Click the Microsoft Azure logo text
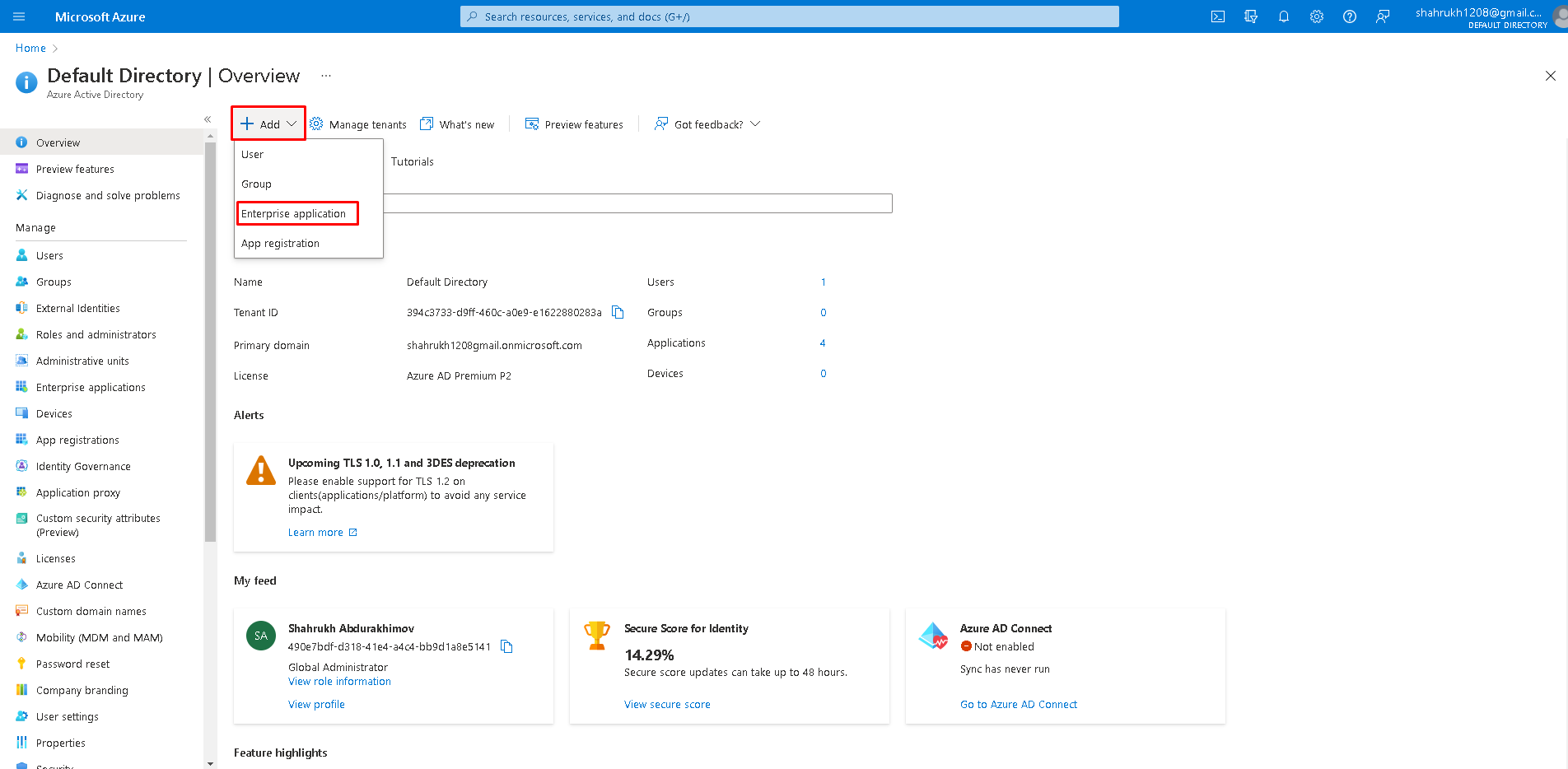This screenshot has height=769, width=1568. point(100,16)
